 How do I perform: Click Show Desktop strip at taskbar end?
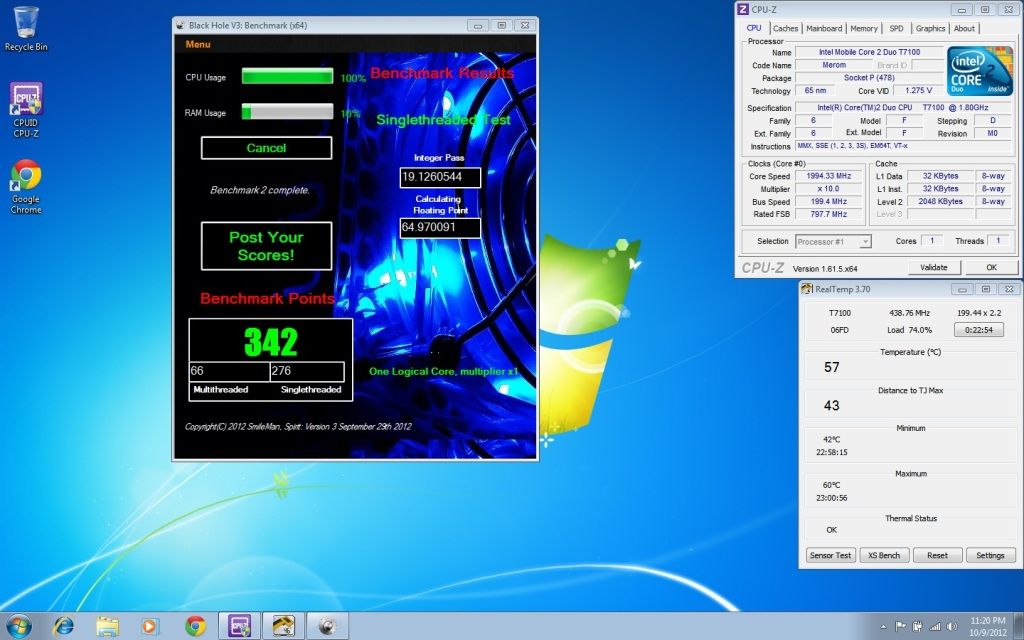click(x=1019, y=626)
